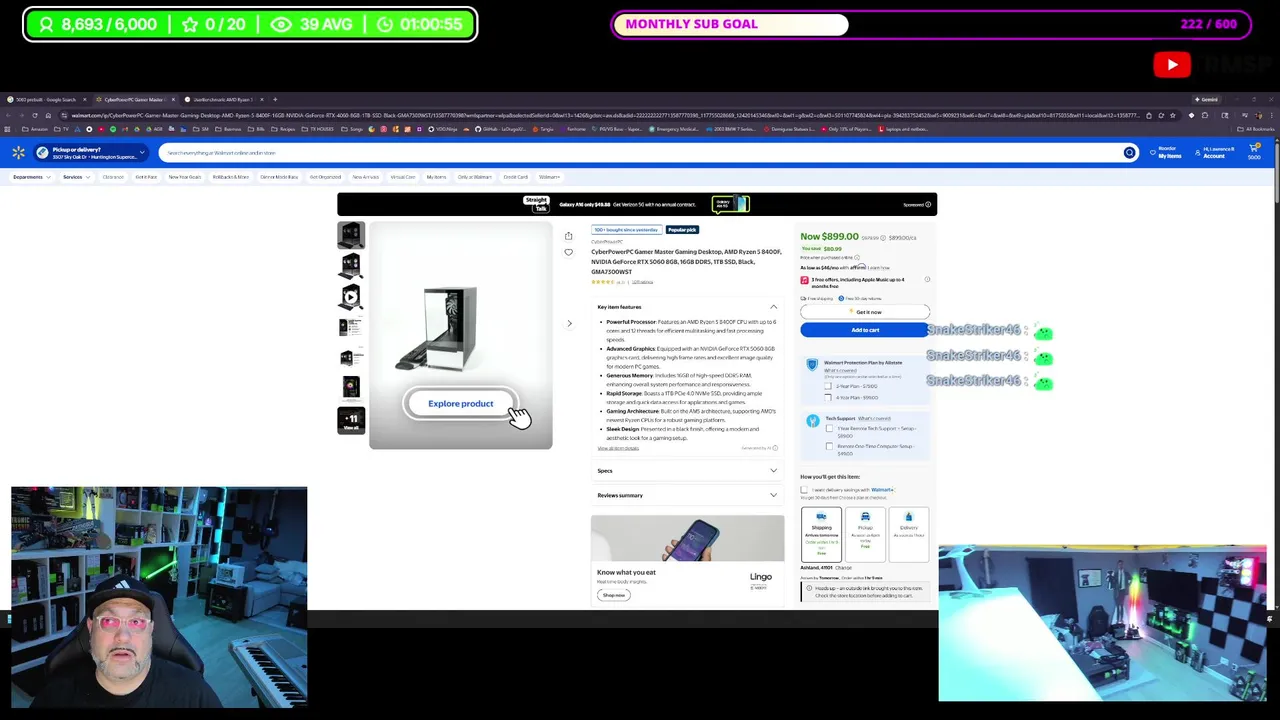
Task: Open New Arrivals nav item
Action: [365, 177]
